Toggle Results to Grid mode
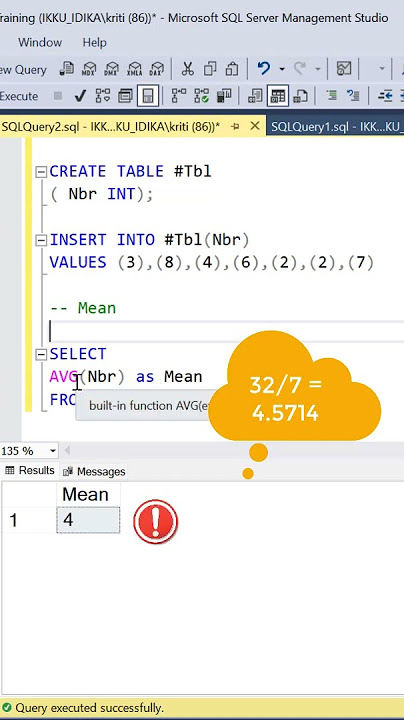The width and height of the screenshot is (404, 720). (278, 96)
